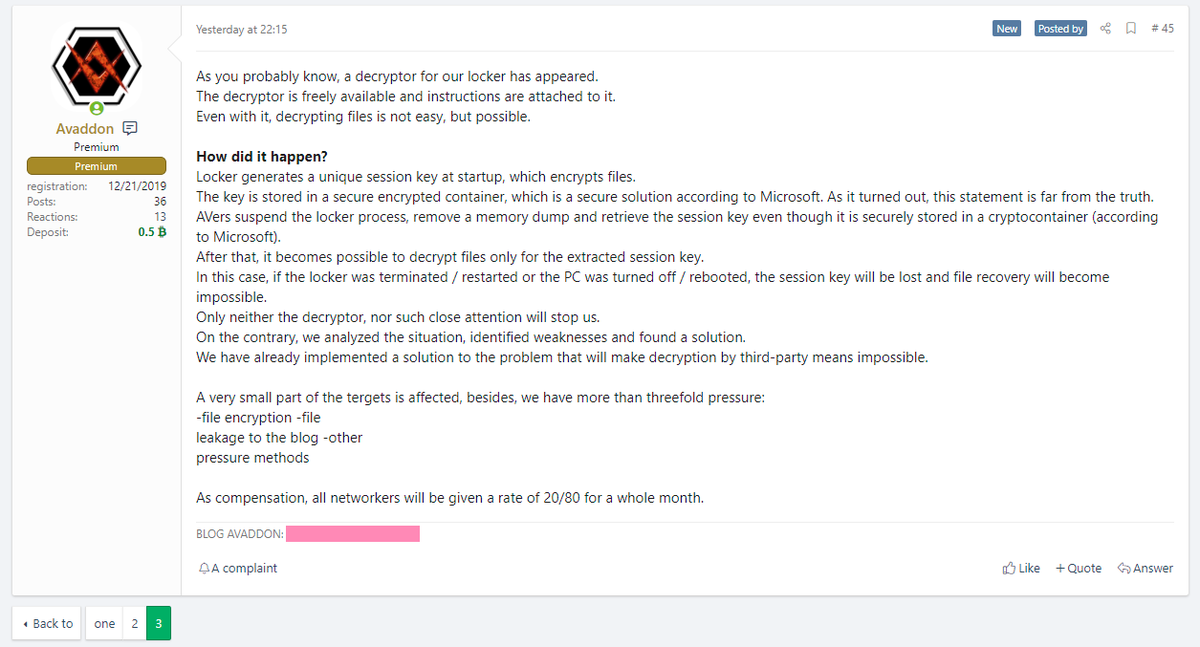This screenshot has height=647, width=1200.
Task: Click the "Yesterday at 22:15" timestamp
Action: click(242, 29)
